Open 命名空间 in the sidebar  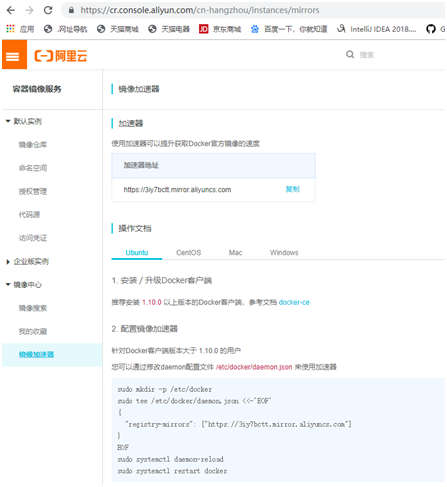pyautogui.click(x=33, y=168)
